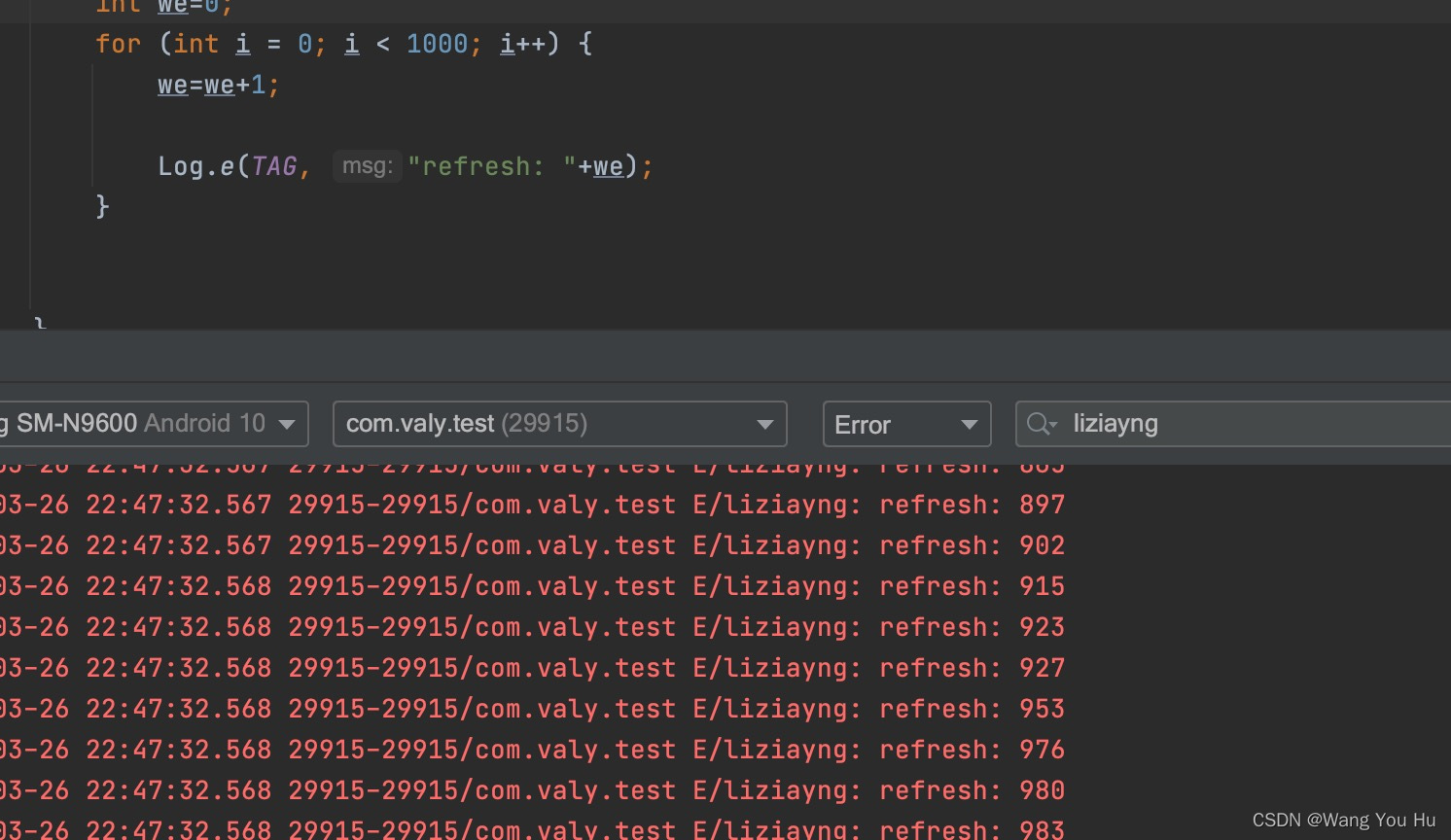Click the closing brace of the for loop
Screen dimensions: 1451x840
coord(102,206)
